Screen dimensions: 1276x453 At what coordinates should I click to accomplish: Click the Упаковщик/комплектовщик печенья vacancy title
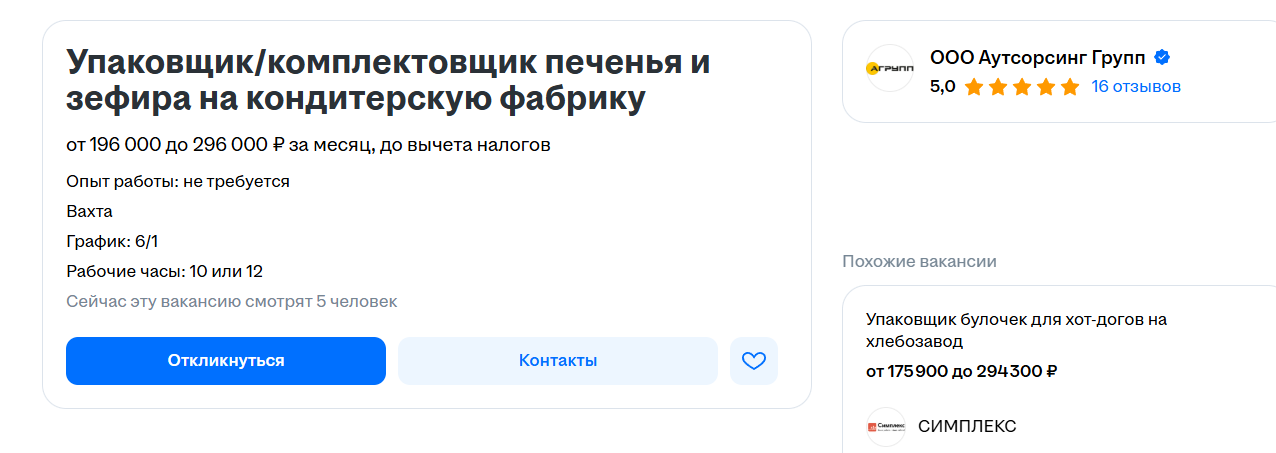pos(388,80)
